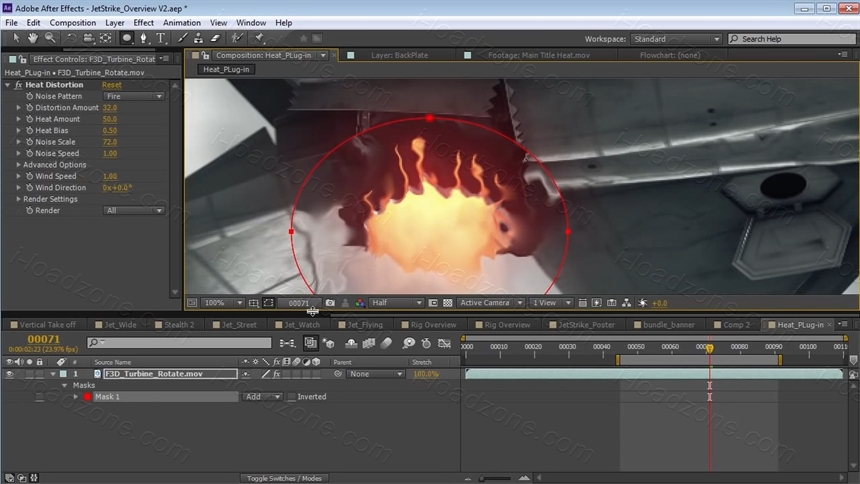The height and width of the screenshot is (484, 860).
Task: Click the Heat_PLug-in breadcrumb button
Action: (x=226, y=69)
